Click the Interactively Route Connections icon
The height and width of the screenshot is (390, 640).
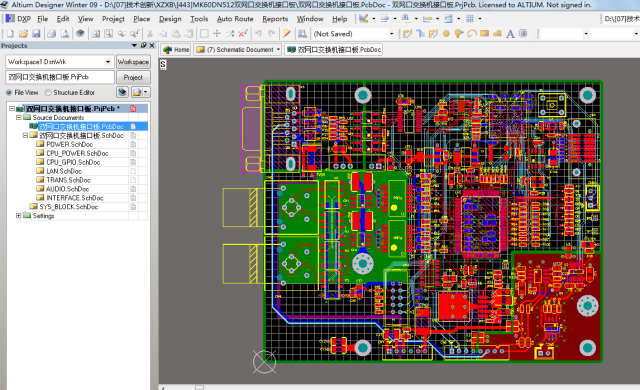(x=407, y=34)
